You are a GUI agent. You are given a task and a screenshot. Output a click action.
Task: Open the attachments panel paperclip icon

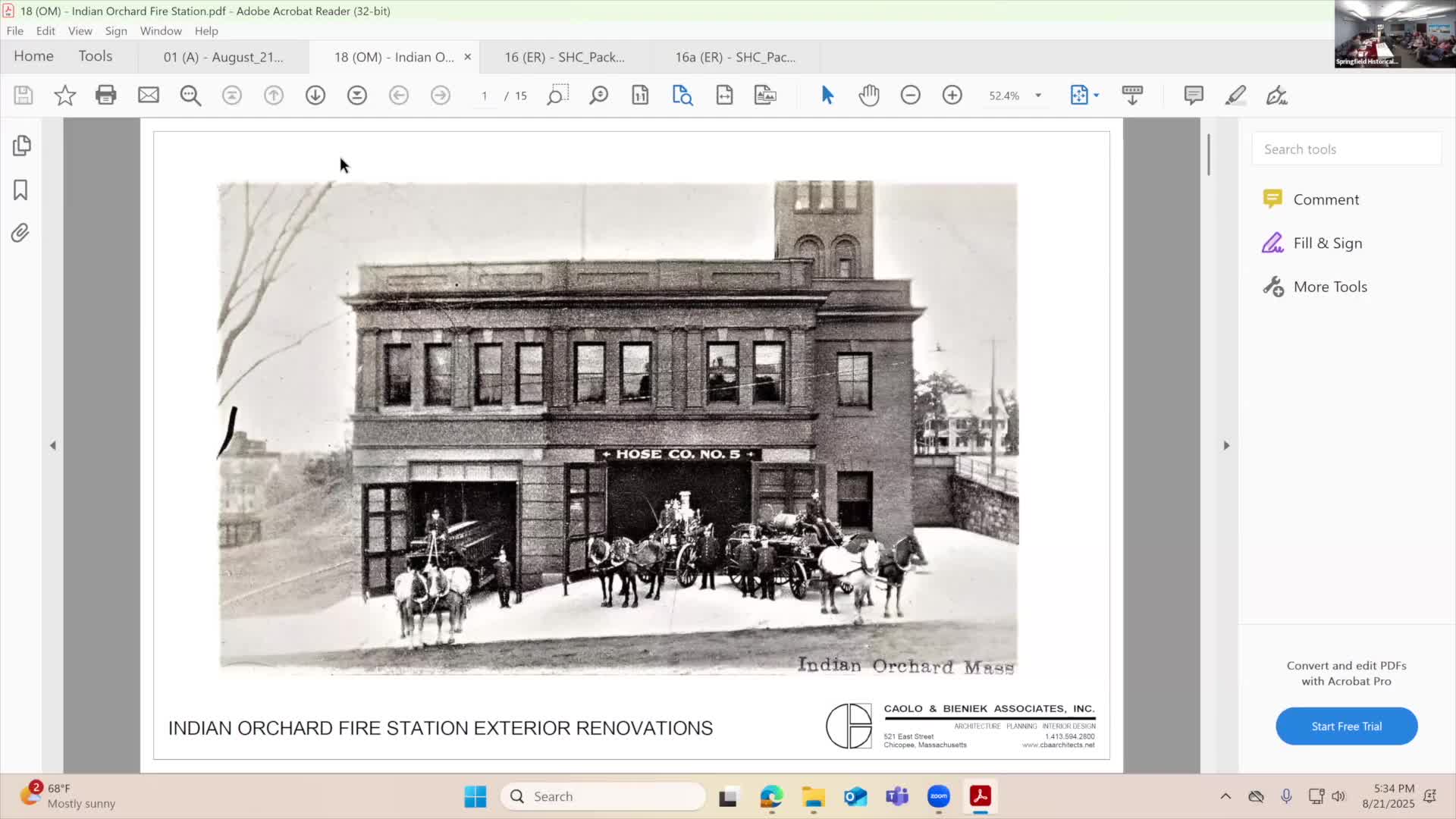tap(20, 233)
